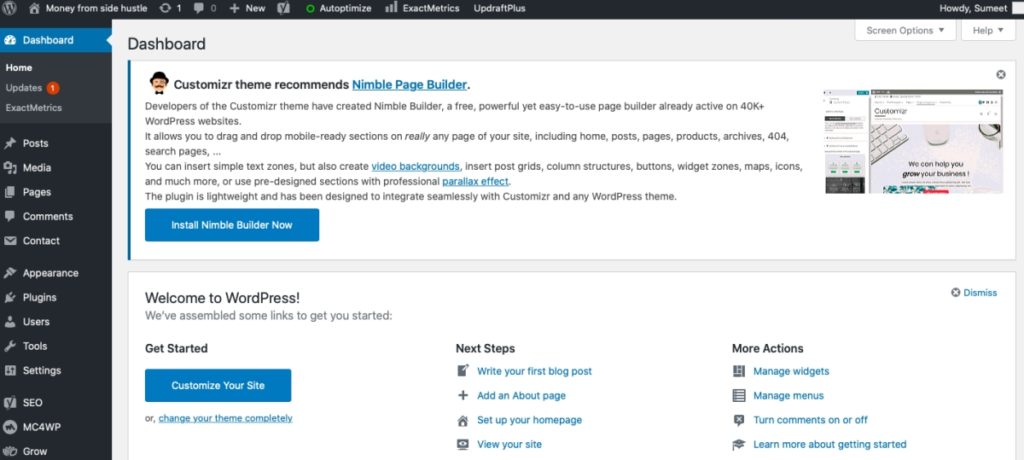
Task: Click Manage menus link
Action: [x=788, y=396]
